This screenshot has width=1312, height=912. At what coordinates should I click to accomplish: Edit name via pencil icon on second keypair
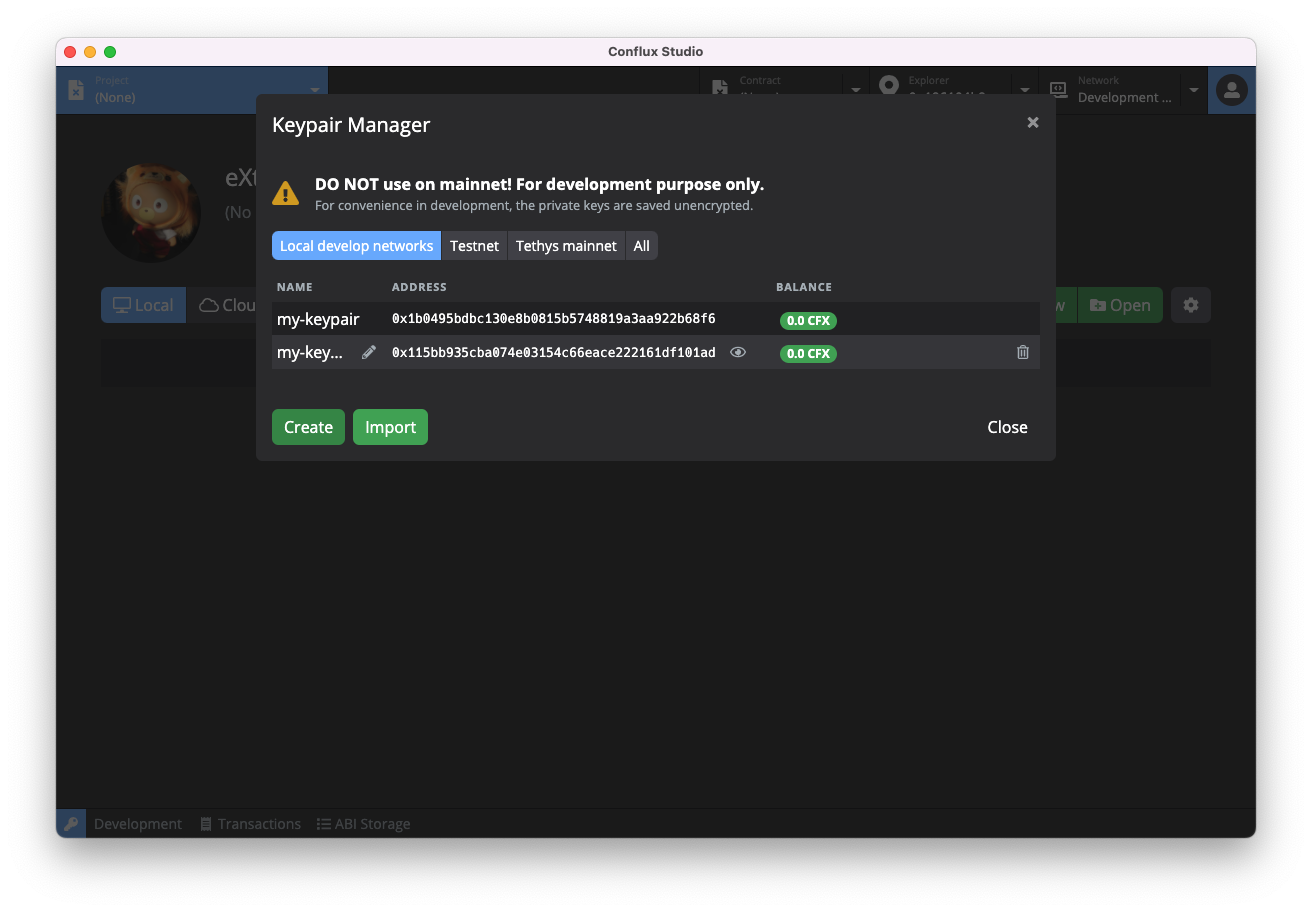369,352
